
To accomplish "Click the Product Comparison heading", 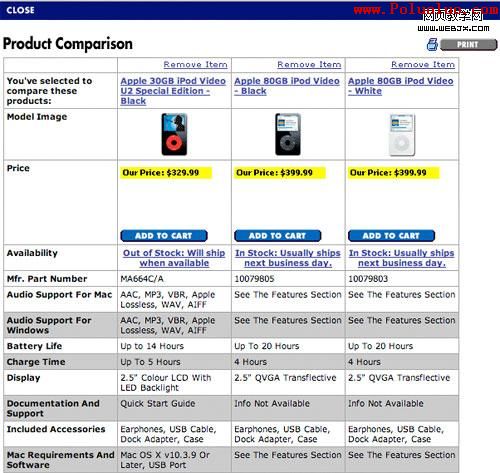I will tap(68, 44).
